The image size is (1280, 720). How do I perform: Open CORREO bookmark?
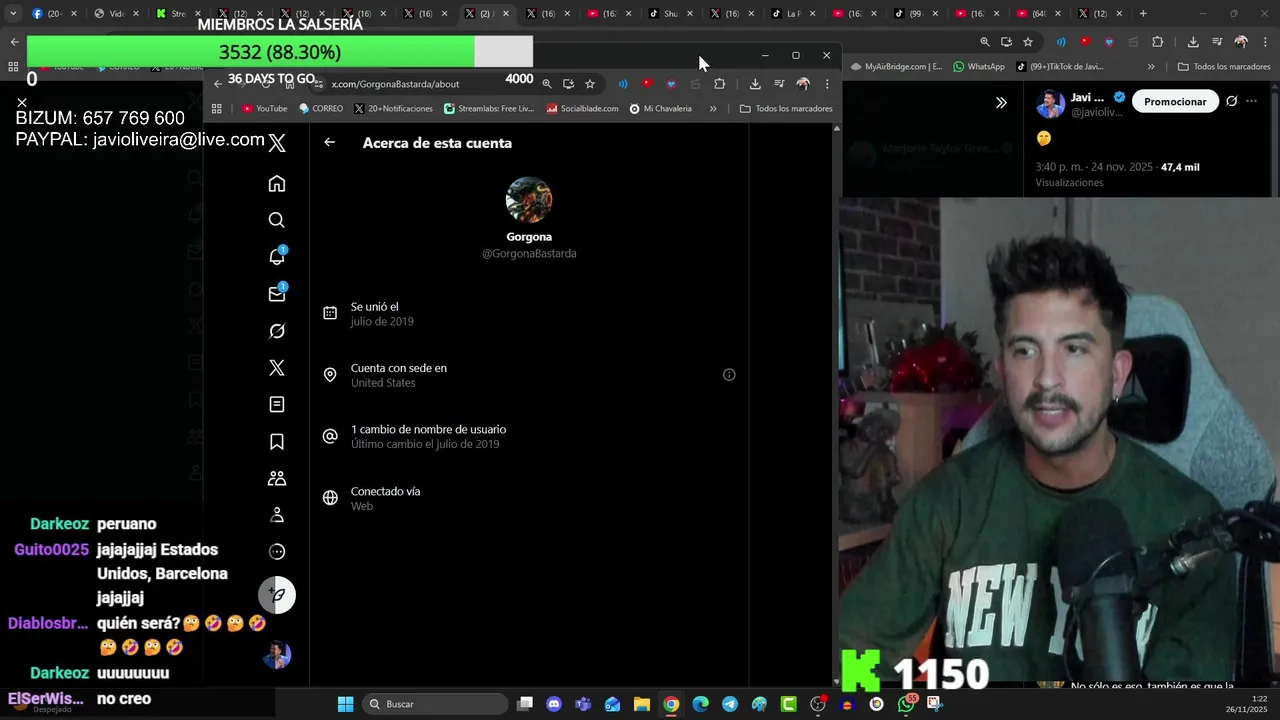pos(321,108)
